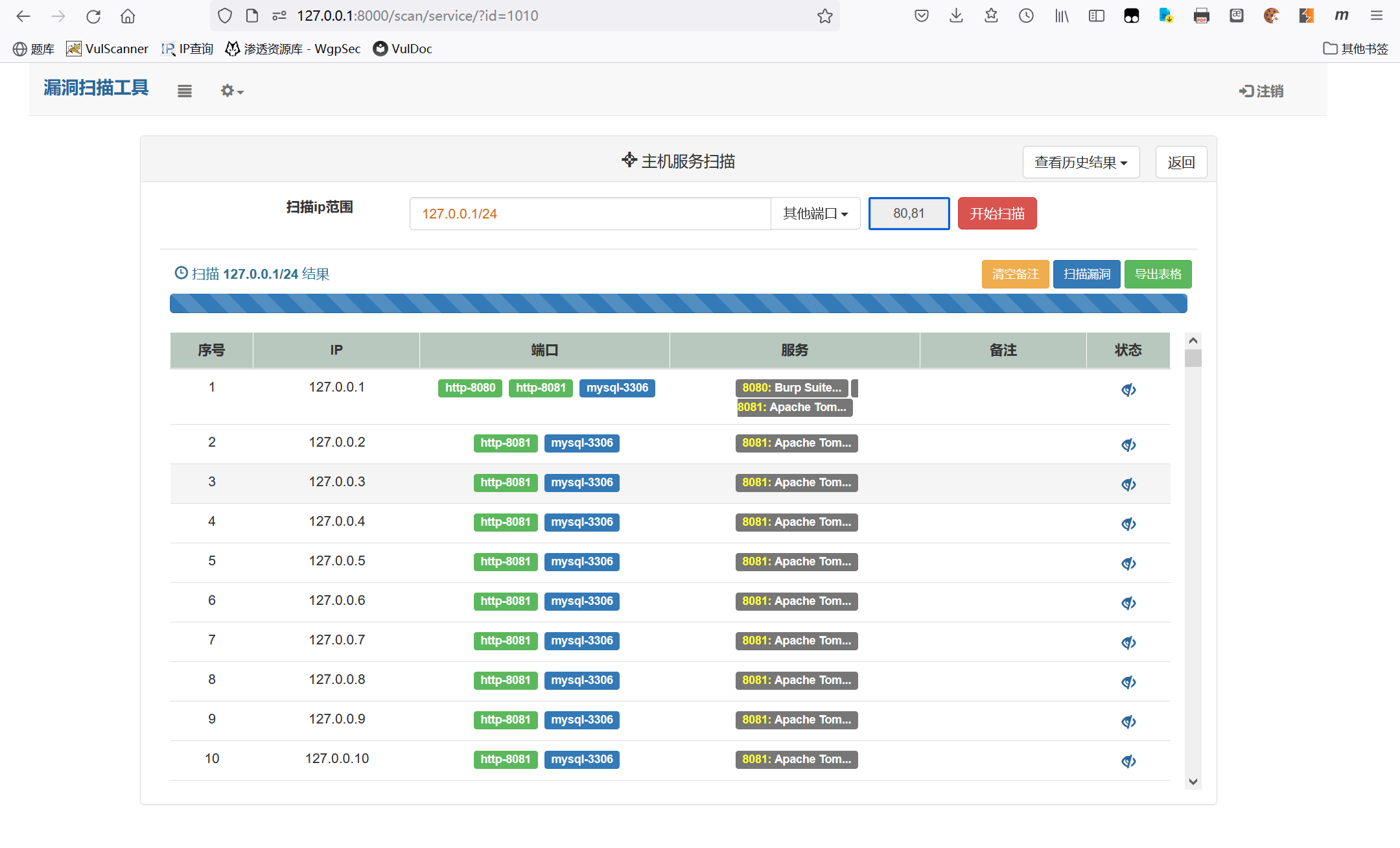1400x848 pixels.
Task: Go to the browser home page icon
Action: pos(128,16)
